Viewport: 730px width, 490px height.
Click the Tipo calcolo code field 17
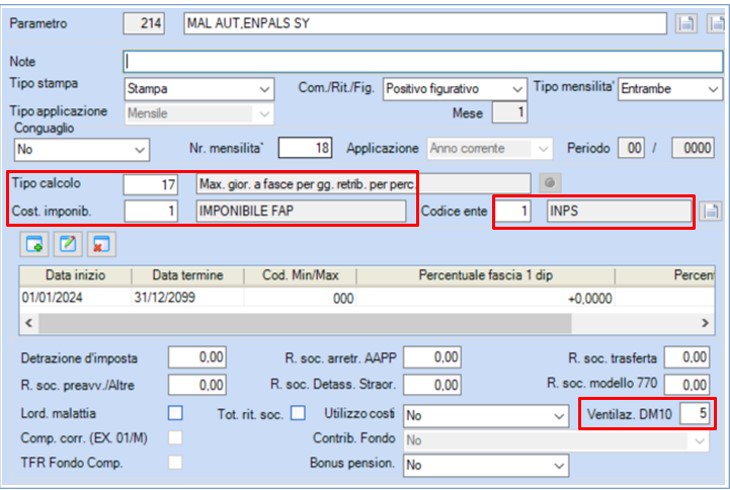[151, 184]
